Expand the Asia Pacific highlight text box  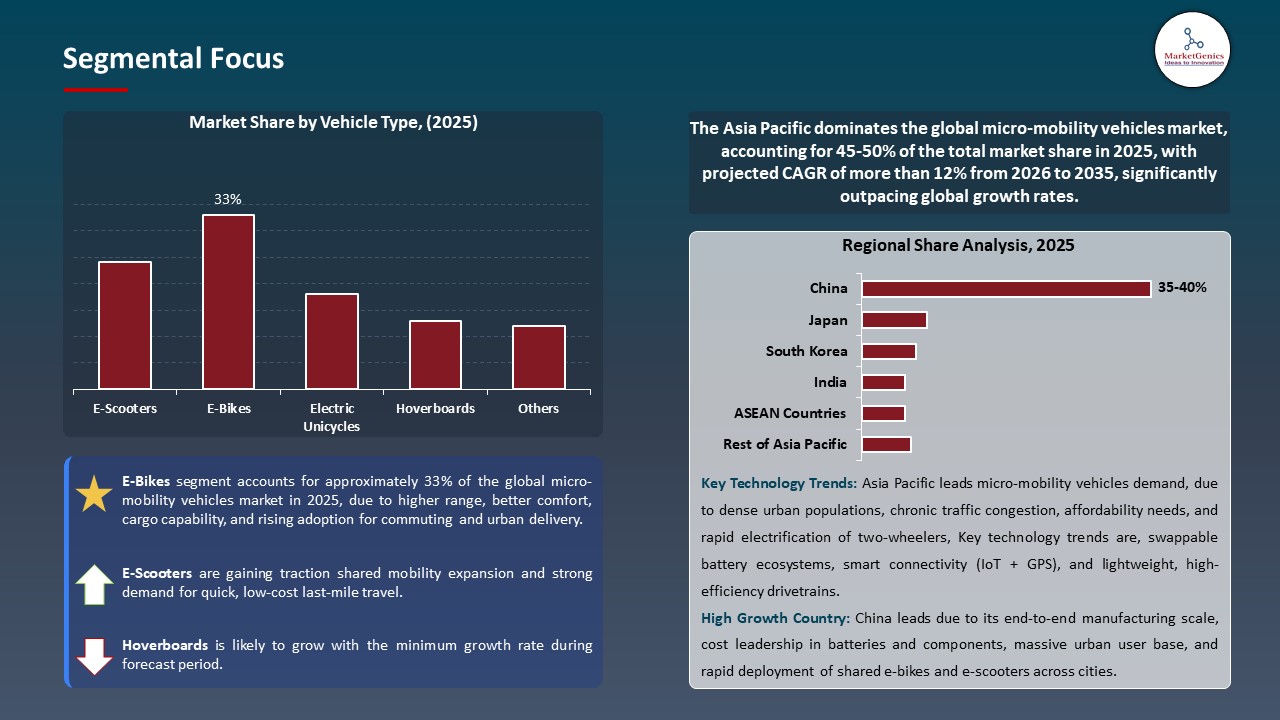959,162
